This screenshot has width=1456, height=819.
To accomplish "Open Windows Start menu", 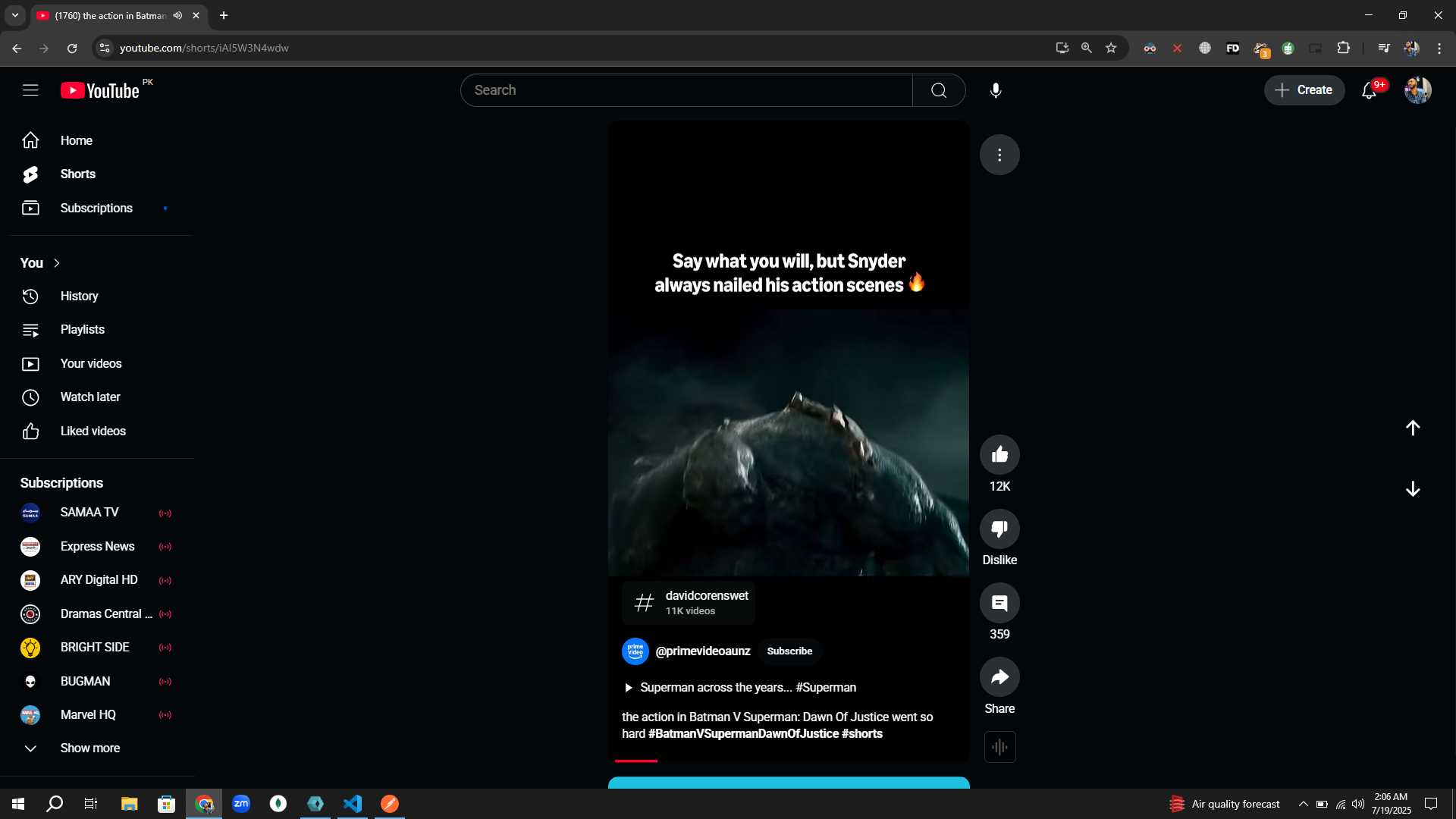I will coord(18,804).
